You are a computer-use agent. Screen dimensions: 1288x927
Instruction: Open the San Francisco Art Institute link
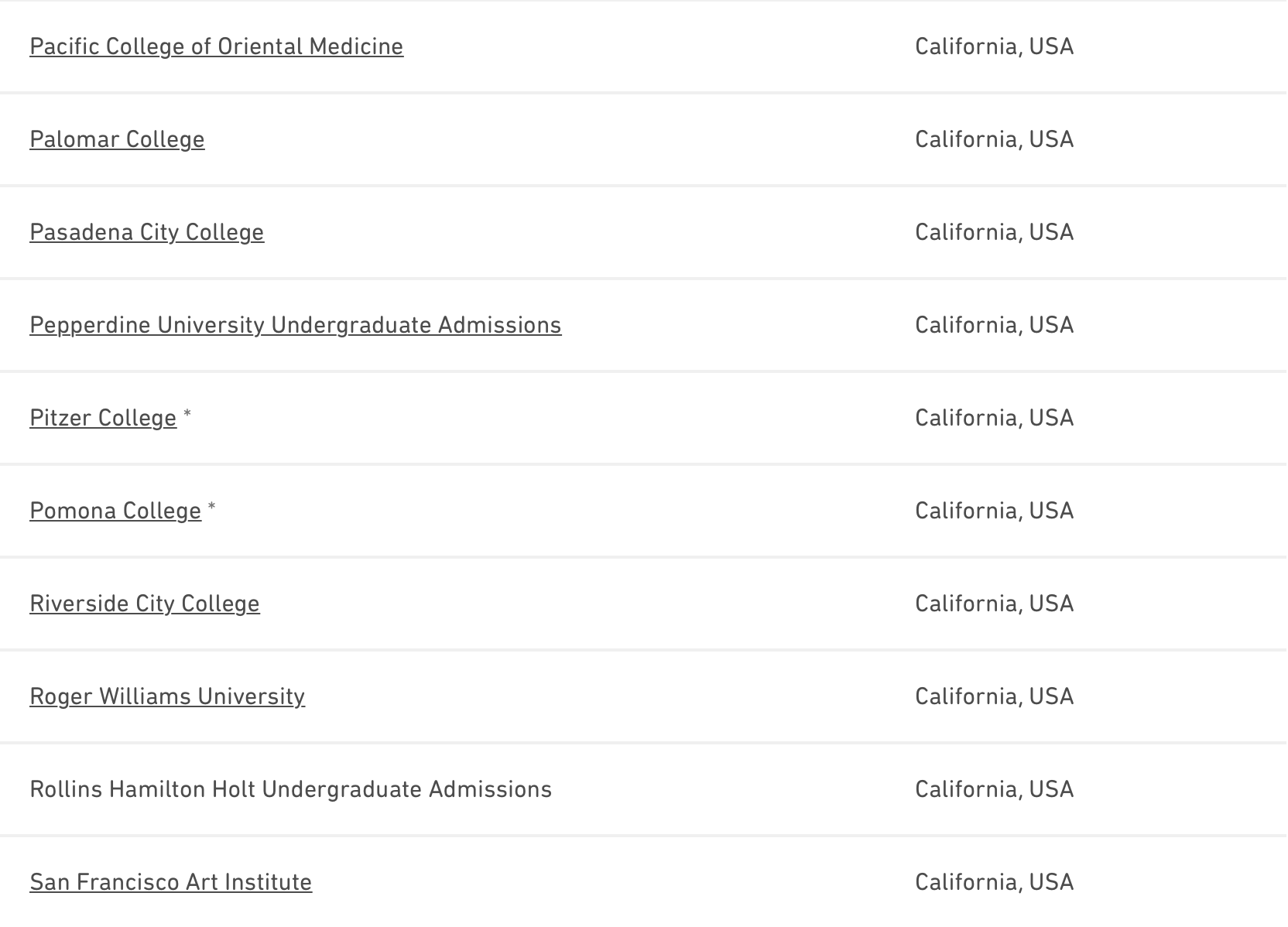[170, 882]
